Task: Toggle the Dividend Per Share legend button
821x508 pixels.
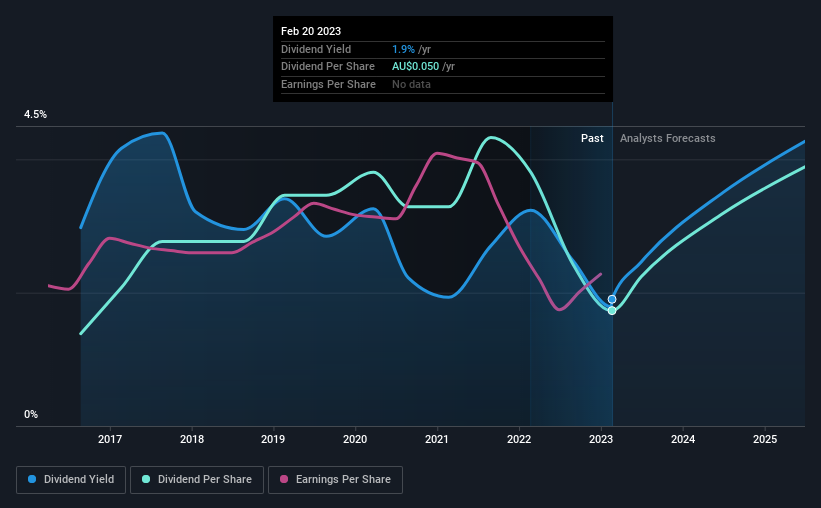Action: (197, 480)
